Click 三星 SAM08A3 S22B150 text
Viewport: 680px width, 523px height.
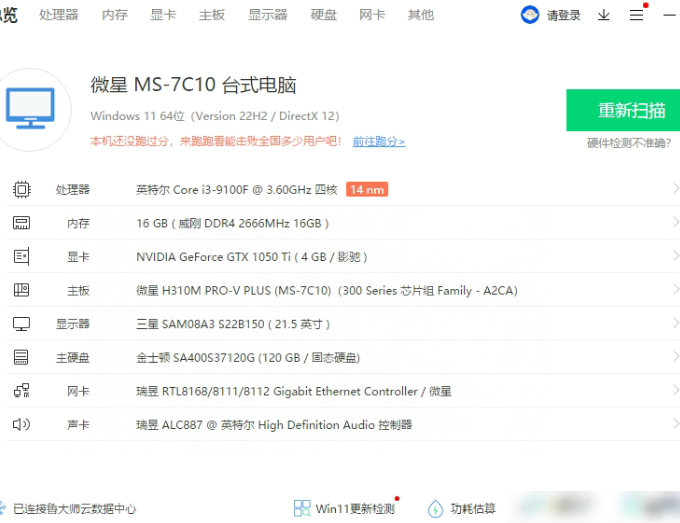[233, 324]
